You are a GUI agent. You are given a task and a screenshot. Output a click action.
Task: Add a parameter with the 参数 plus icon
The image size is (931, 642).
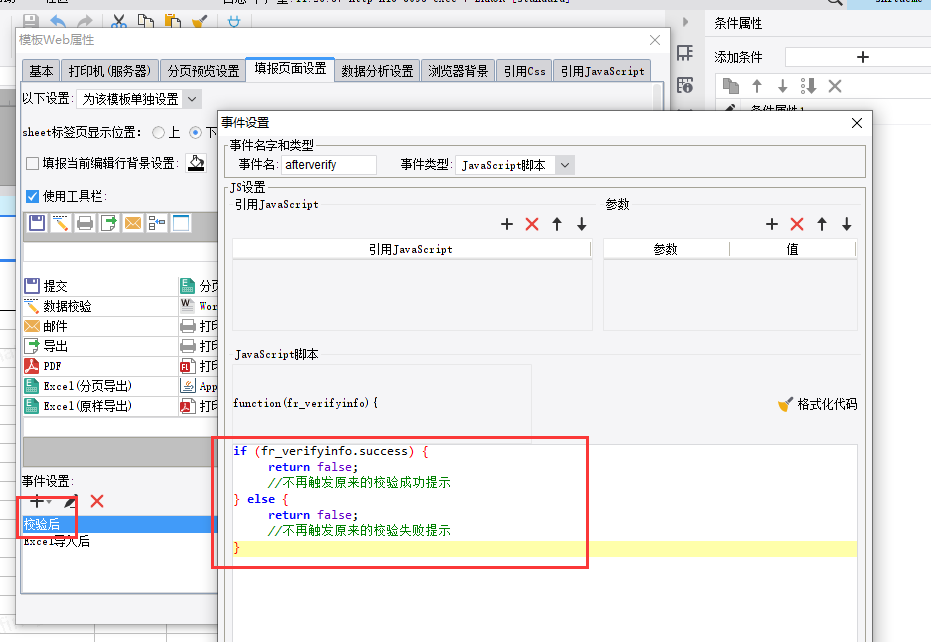(x=771, y=224)
